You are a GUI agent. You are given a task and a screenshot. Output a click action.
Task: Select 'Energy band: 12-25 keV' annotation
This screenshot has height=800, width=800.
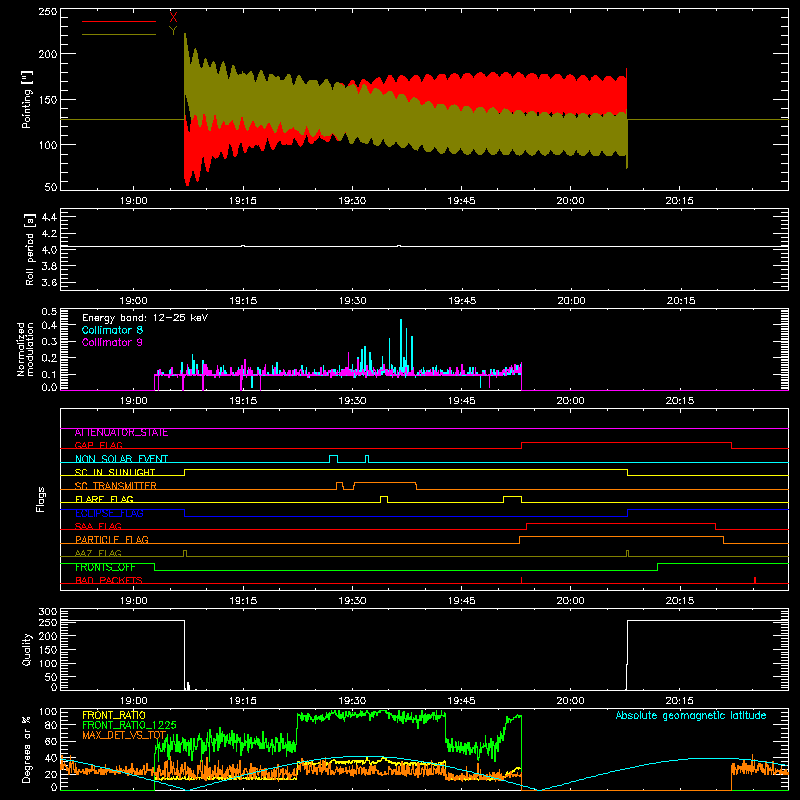point(145,318)
